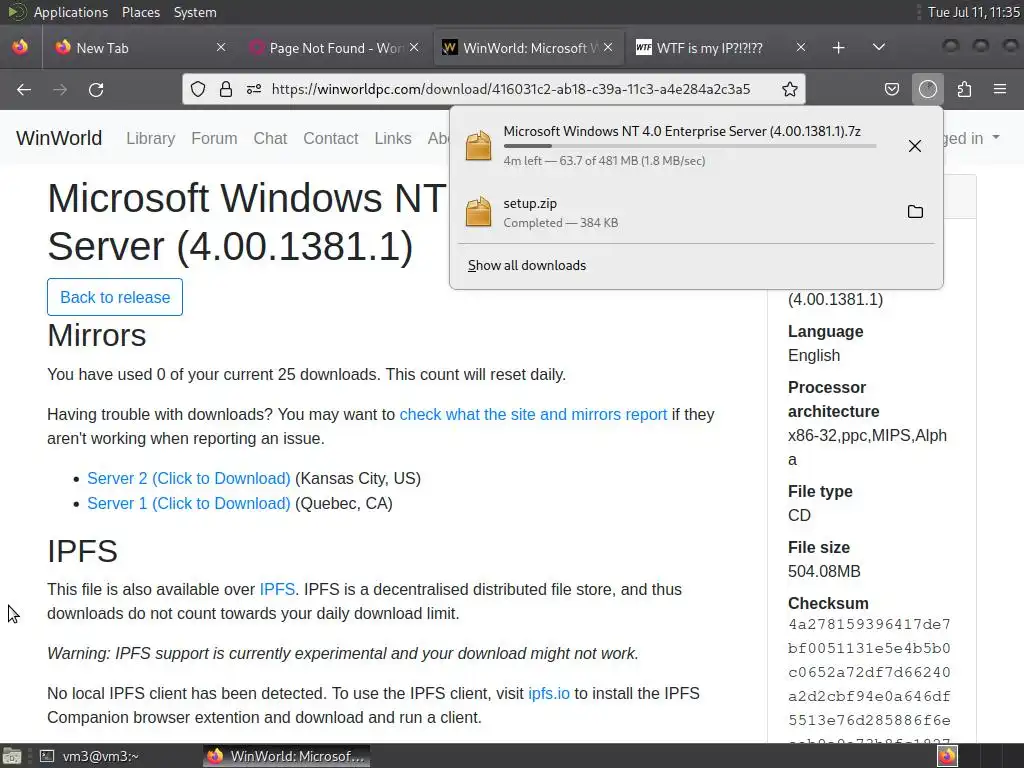
Task: Open the Applications menu
Action: [x=71, y=12]
